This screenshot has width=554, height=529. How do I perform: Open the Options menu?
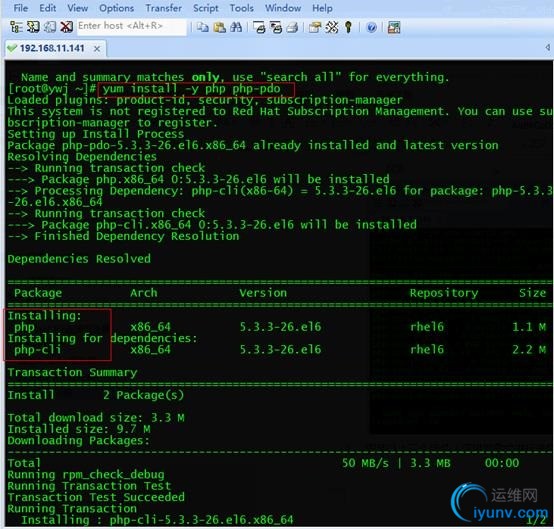[x=116, y=8]
